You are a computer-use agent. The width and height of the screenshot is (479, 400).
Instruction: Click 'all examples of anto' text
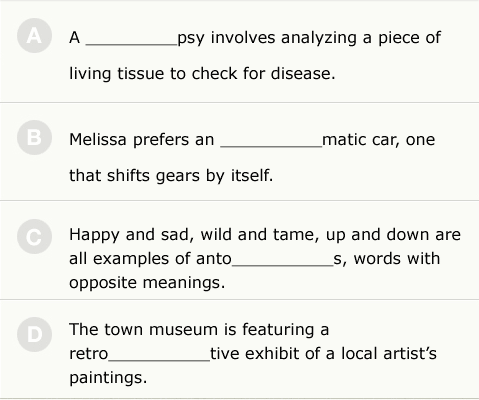click(150, 259)
